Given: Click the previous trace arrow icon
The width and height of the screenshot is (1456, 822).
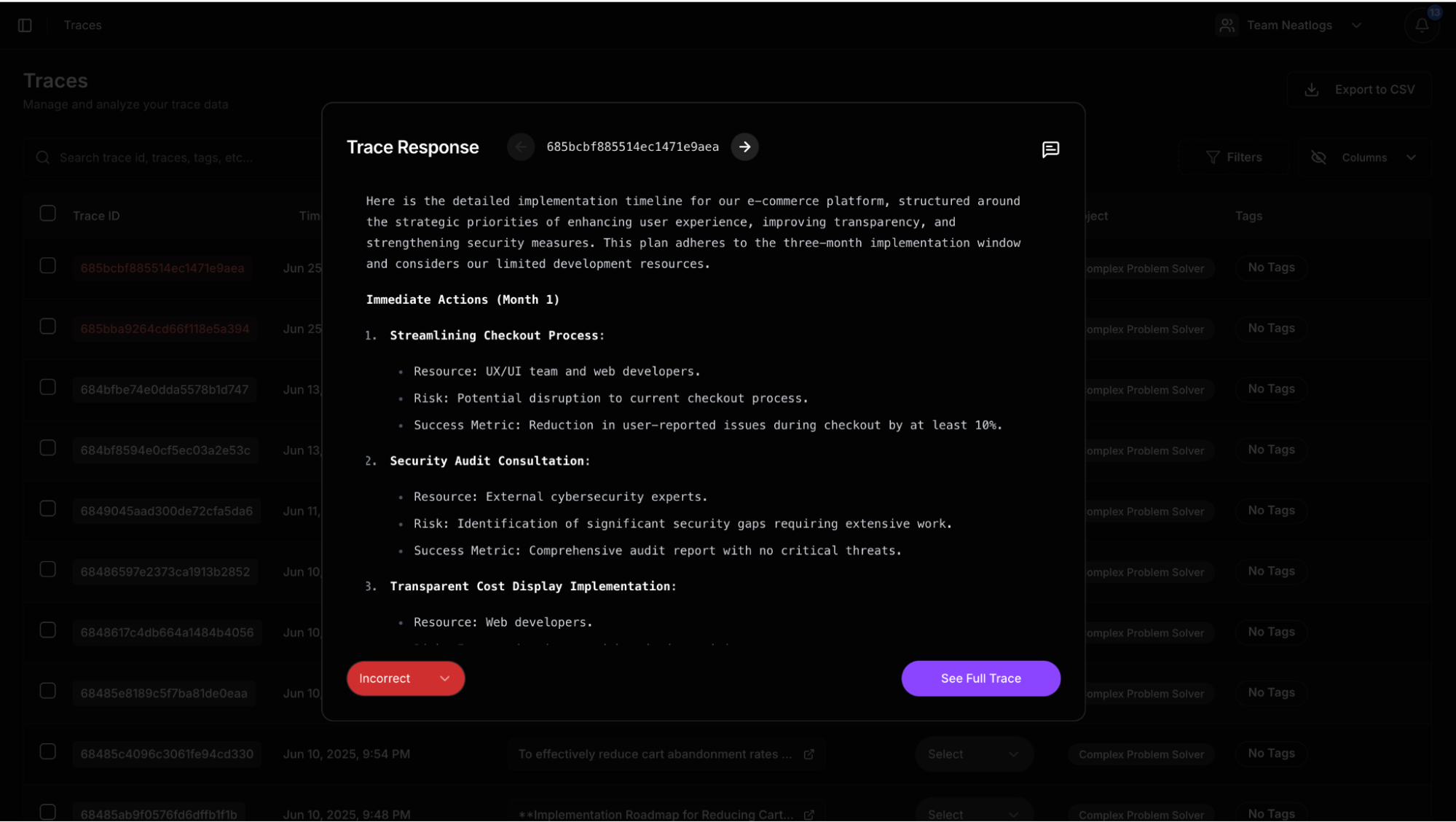Looking at the screenshot, I should [x=521, y=146].
